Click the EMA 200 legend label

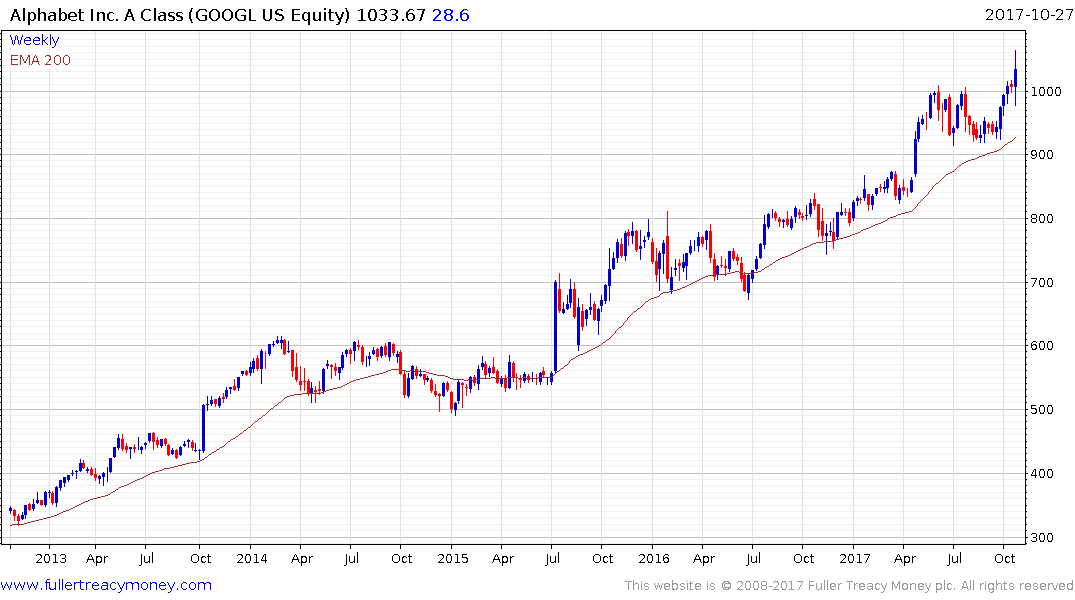click(x=40, y=60)
